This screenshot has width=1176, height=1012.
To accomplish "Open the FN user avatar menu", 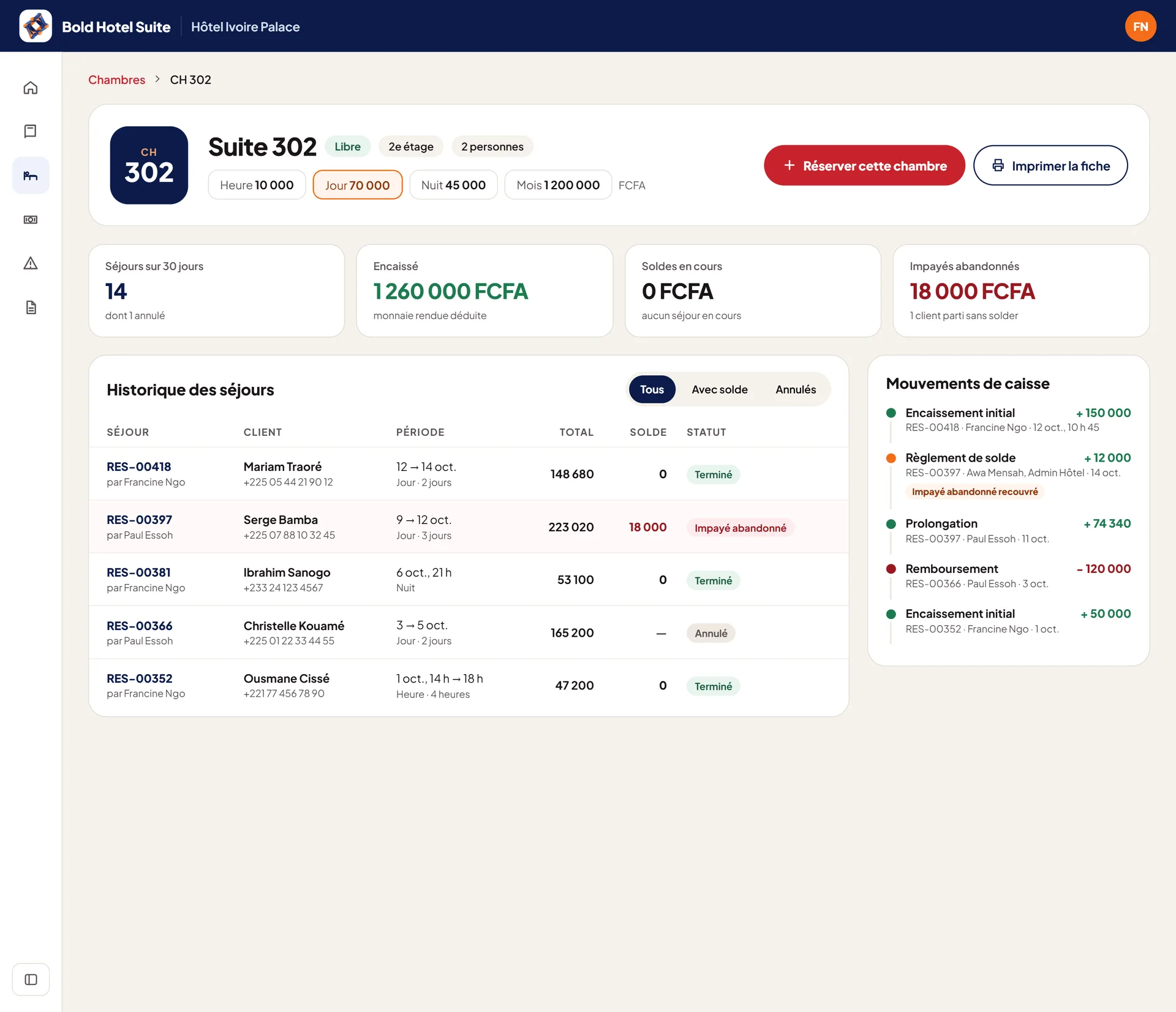I will click(1140, 26).
